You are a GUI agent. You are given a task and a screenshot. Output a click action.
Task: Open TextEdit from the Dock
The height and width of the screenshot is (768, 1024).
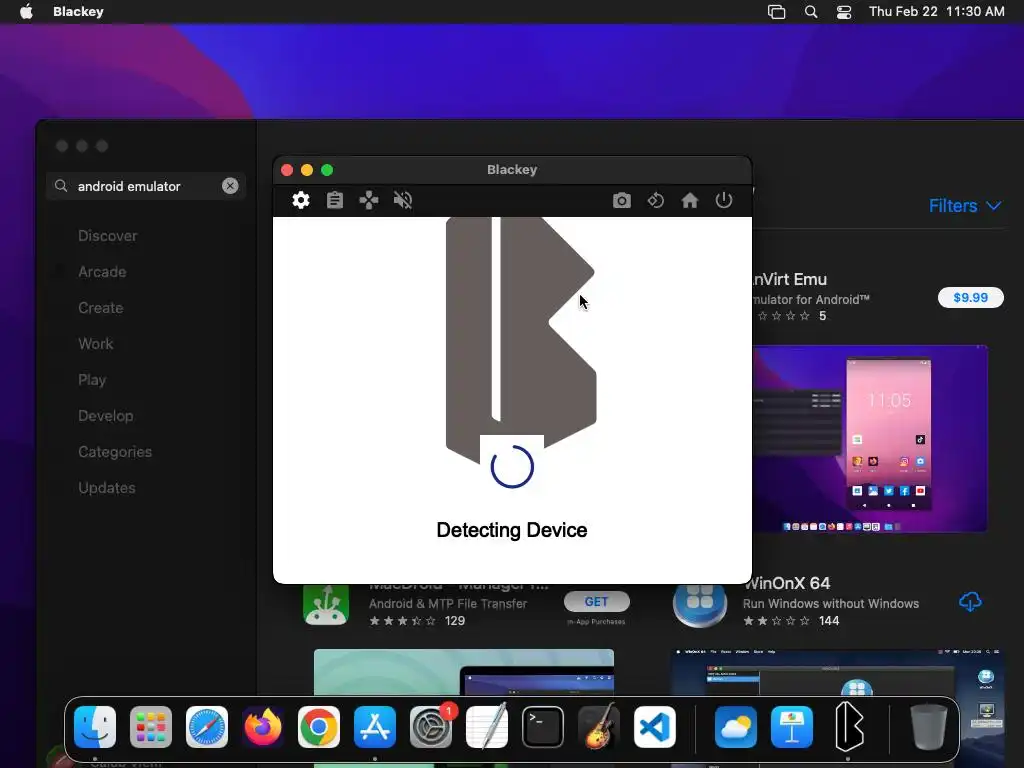[x=487, y=727]
